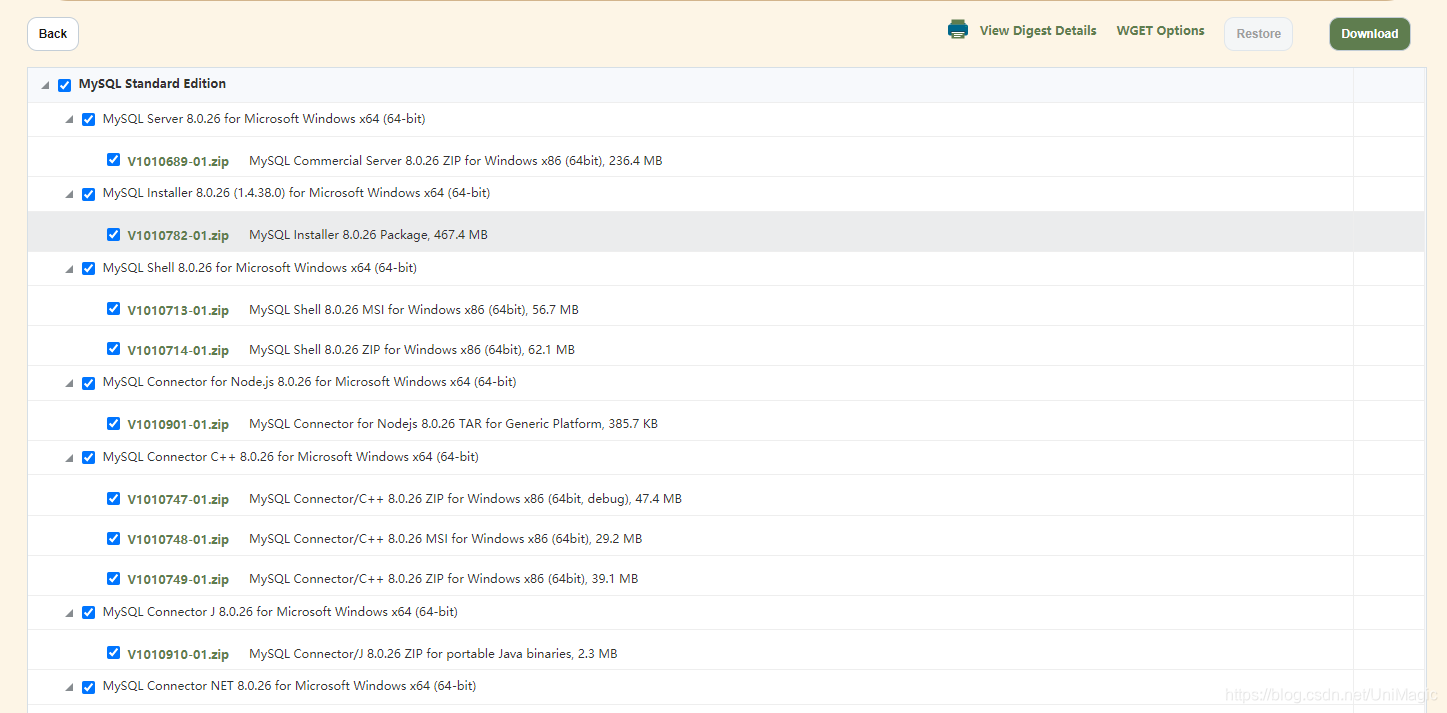Uncheck V1010689-01.zip checkbox
Viewport: 1447px width, 713px height.
(x=114, y=160)
